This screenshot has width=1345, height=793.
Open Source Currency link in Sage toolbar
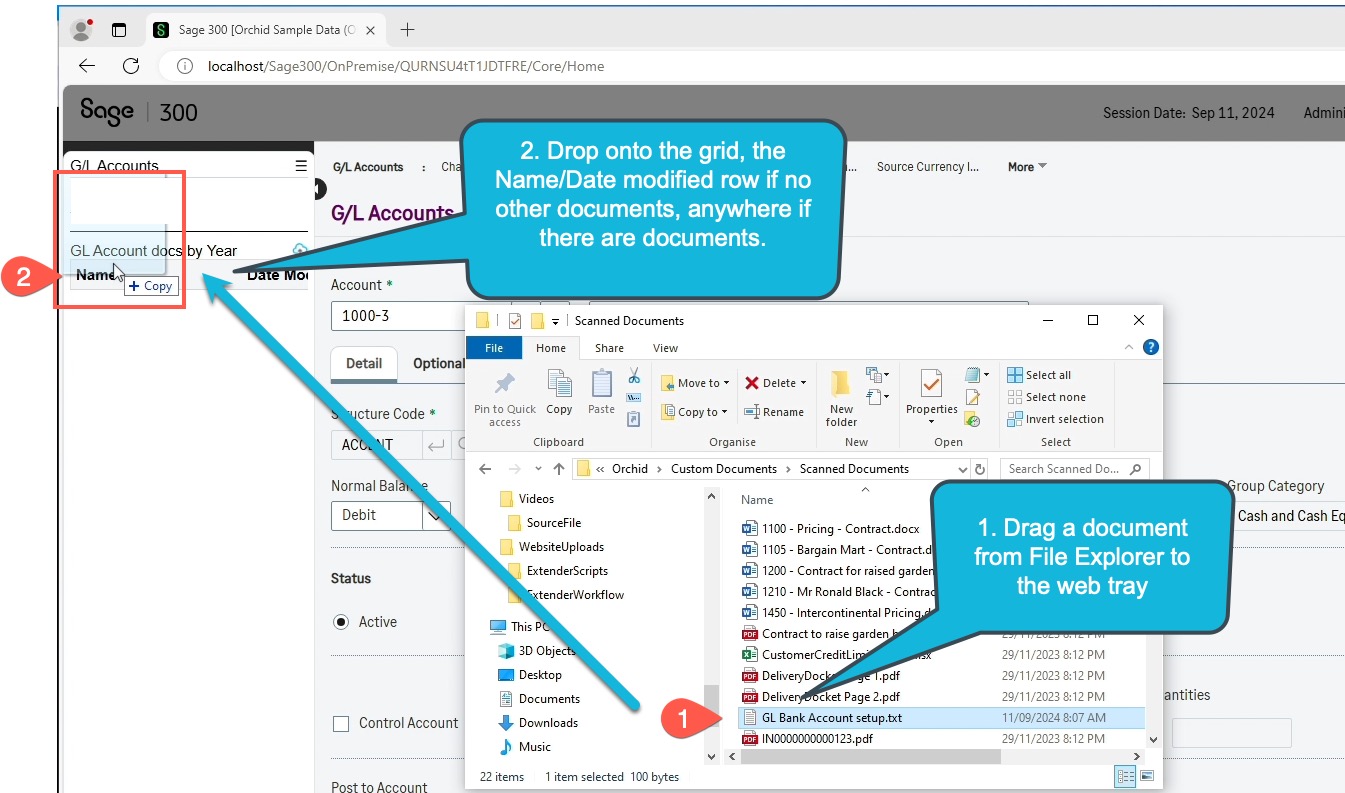tap(927, 167)
